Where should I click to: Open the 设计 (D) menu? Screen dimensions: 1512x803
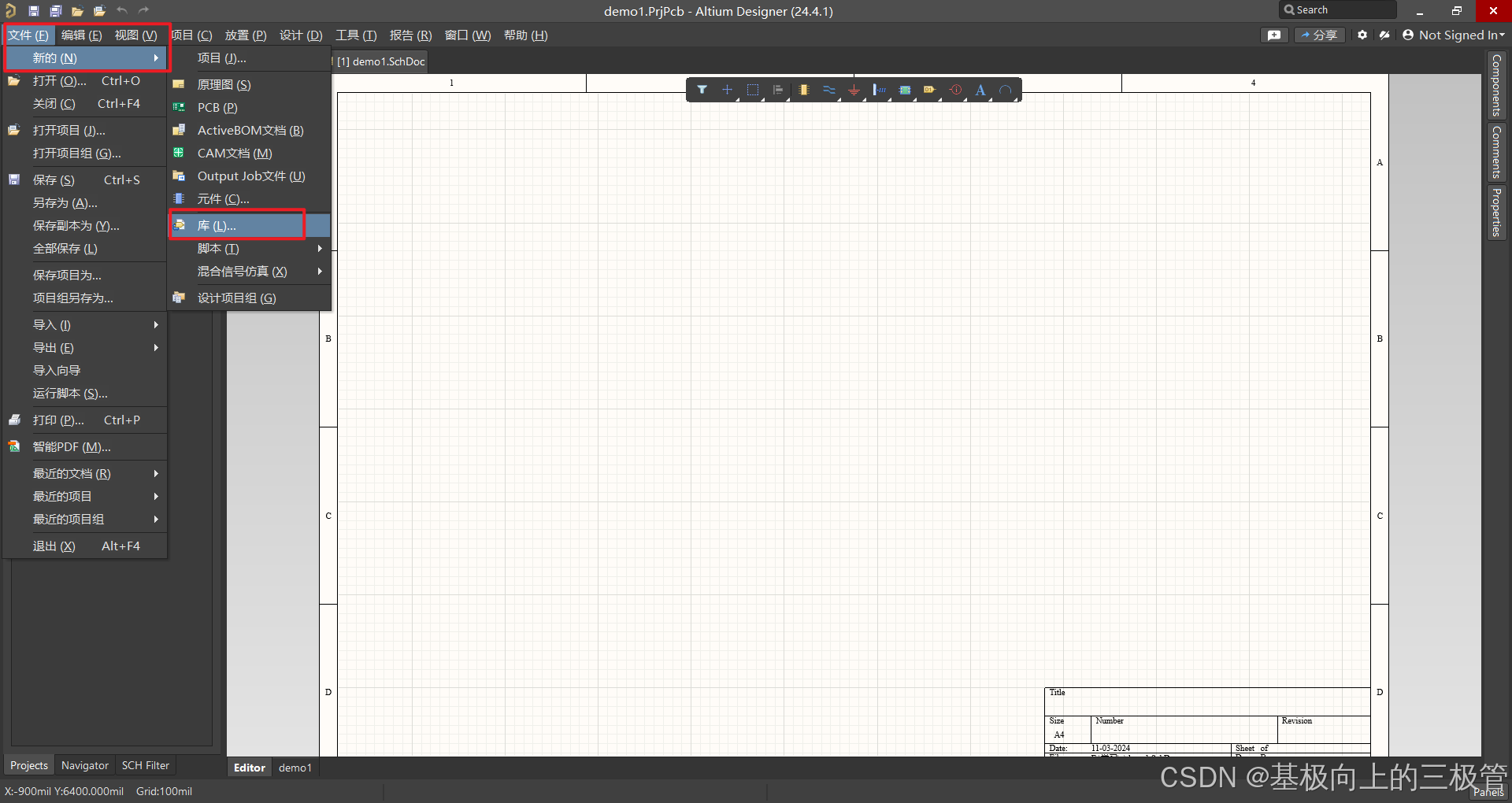pyautogui.click(x=301, y=35)
